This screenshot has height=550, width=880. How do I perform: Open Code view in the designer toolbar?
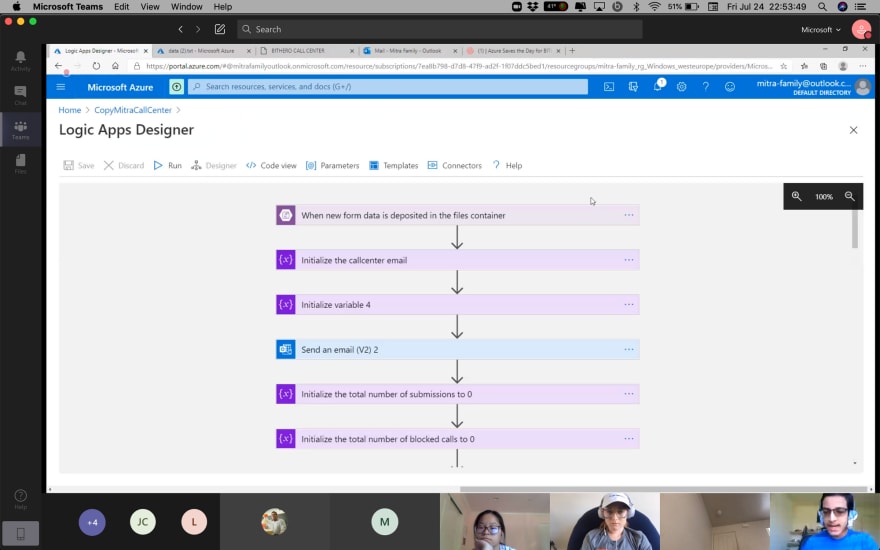[x=272, y=166]
